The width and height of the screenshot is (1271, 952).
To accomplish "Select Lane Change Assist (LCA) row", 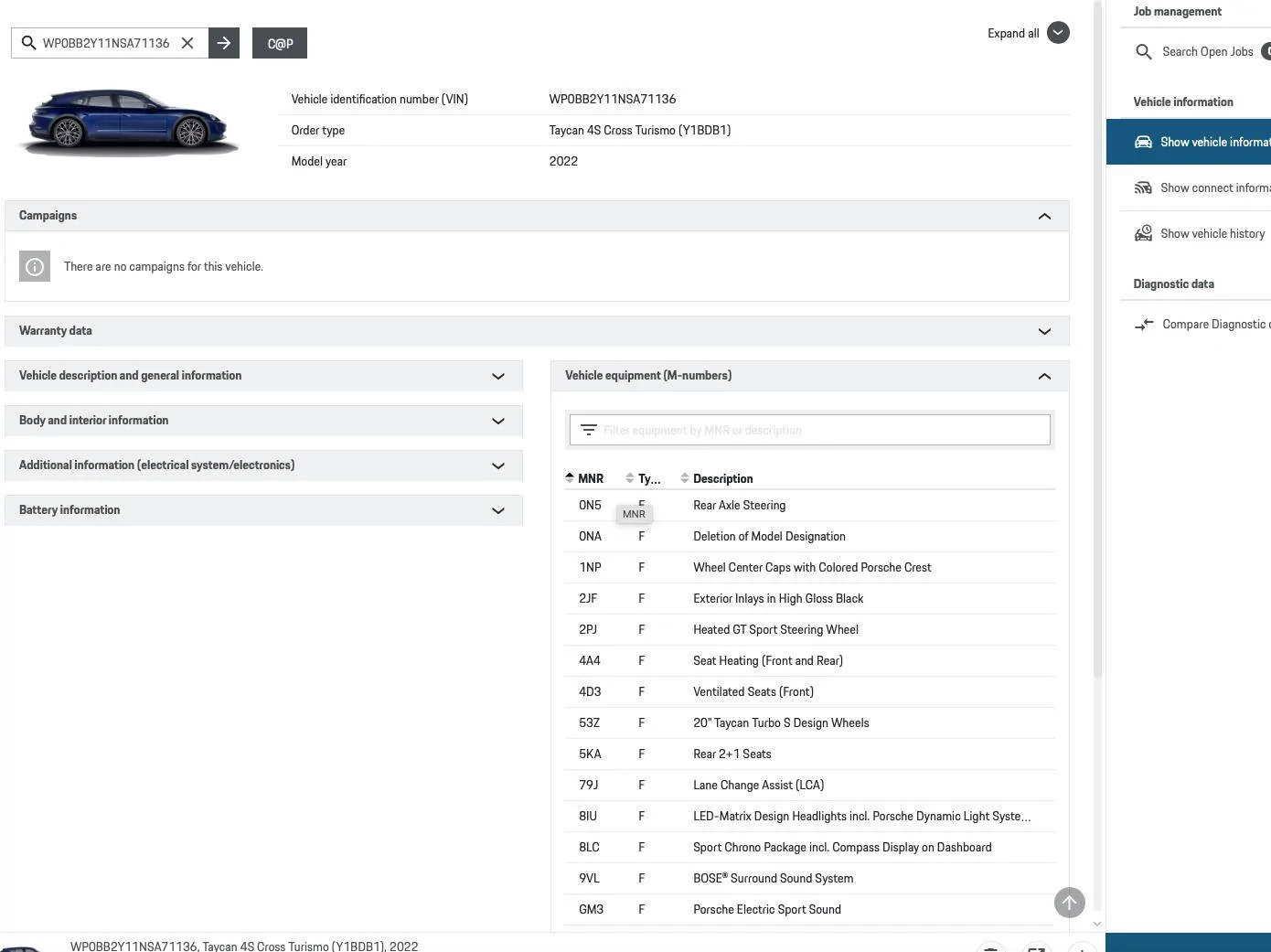I will [809, 786].
